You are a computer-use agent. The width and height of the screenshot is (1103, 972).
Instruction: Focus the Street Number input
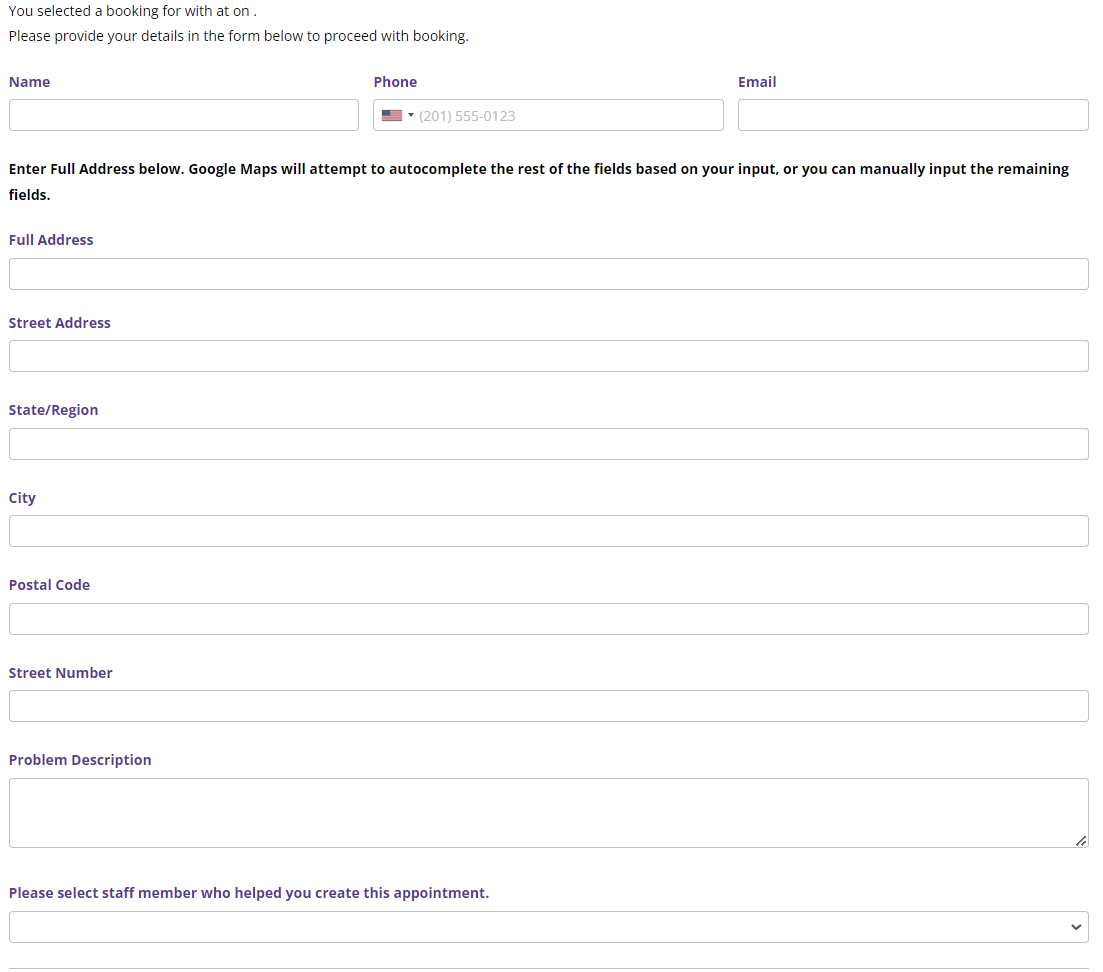coord(548,706)
